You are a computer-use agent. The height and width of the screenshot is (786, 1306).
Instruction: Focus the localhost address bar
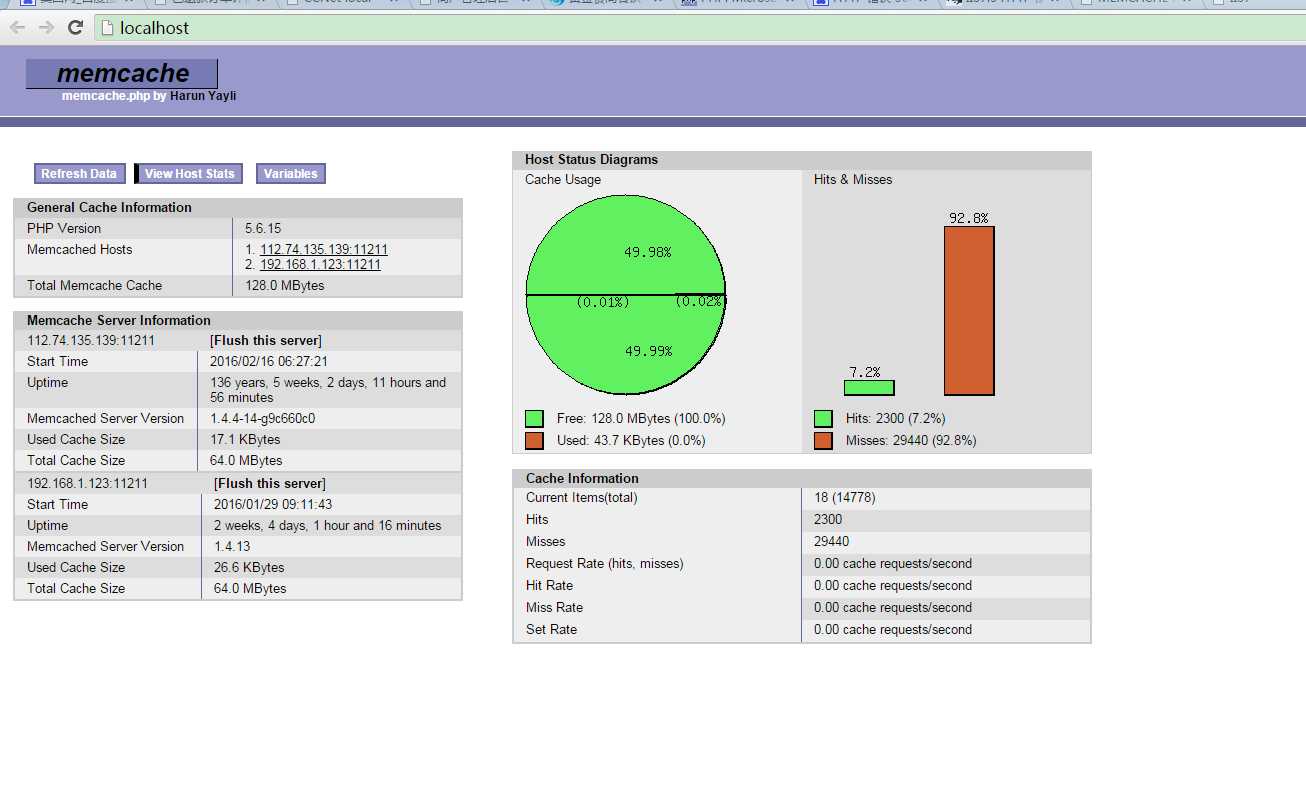[700, 28]
